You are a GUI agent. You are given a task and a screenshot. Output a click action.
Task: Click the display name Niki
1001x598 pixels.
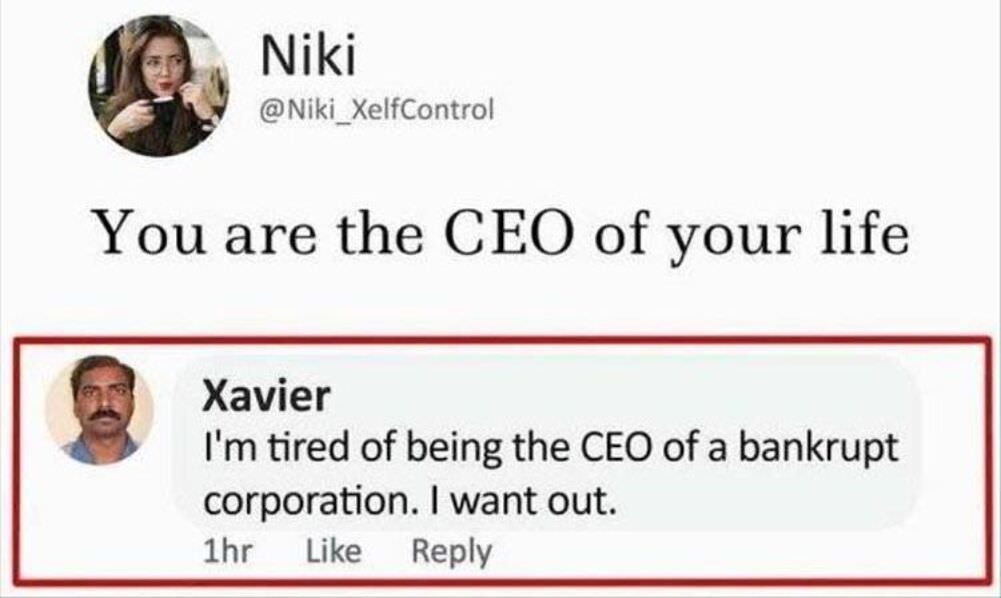click(308, 61)
